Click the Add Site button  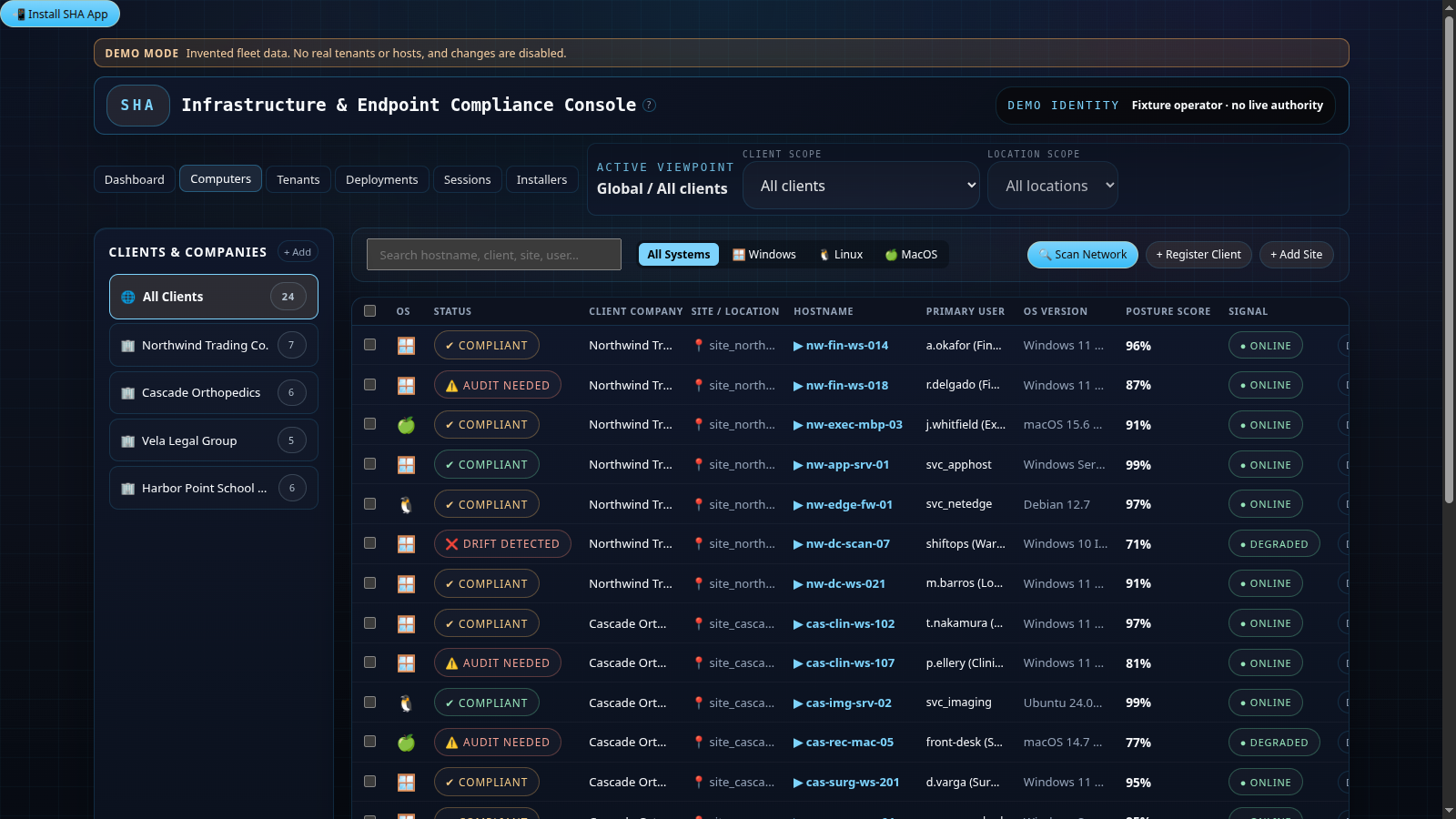tap(1297, 255)
